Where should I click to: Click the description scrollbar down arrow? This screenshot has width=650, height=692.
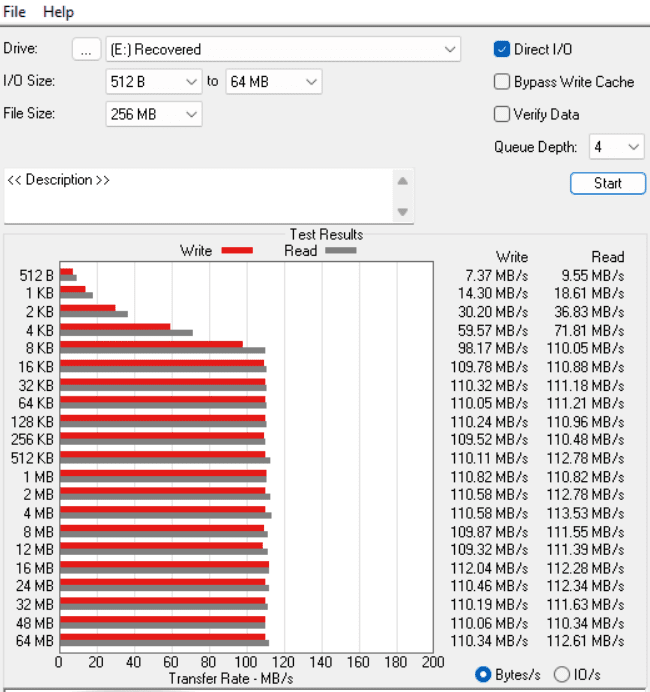402,212
